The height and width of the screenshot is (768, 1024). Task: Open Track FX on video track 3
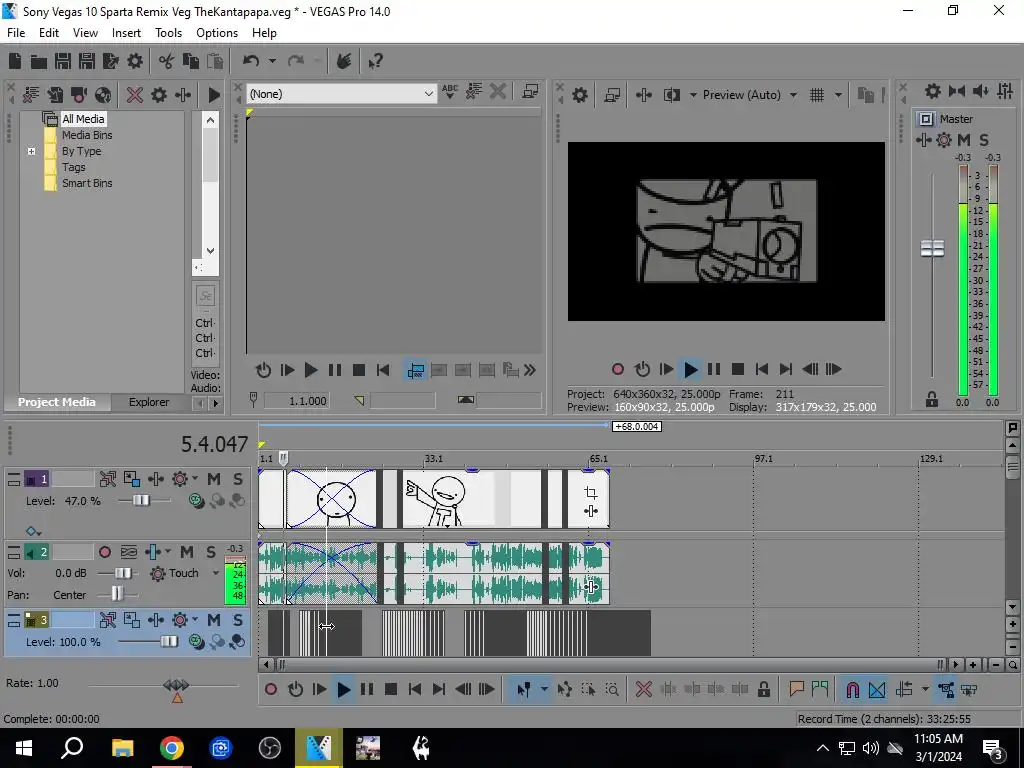[x=181, y=620]
